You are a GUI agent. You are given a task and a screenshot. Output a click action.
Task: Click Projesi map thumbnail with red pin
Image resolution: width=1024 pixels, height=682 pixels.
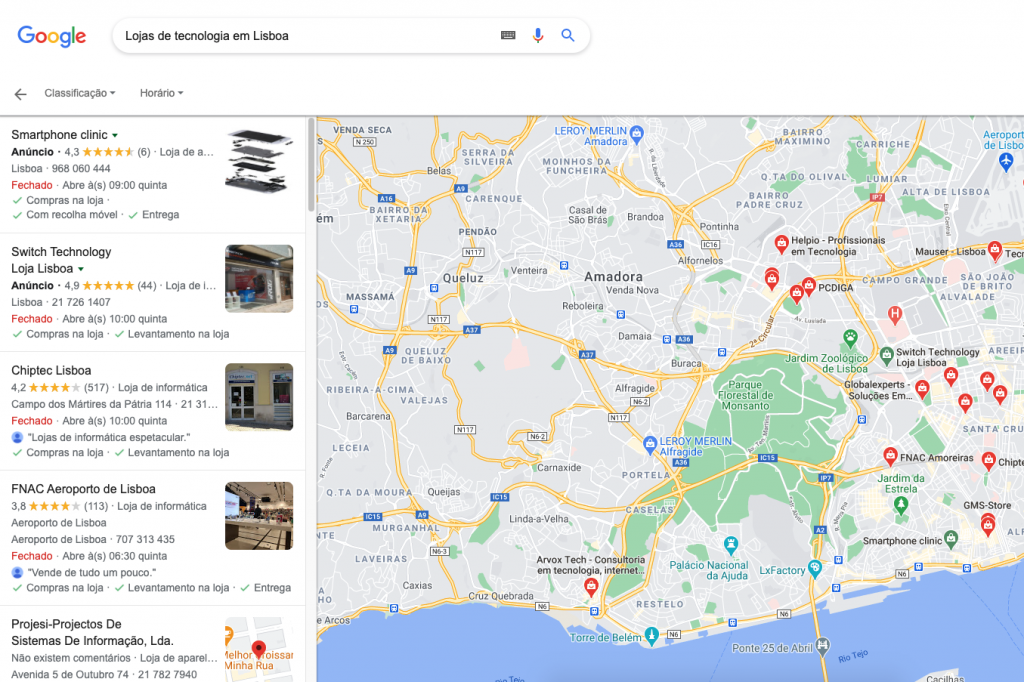tap(259, 649)
